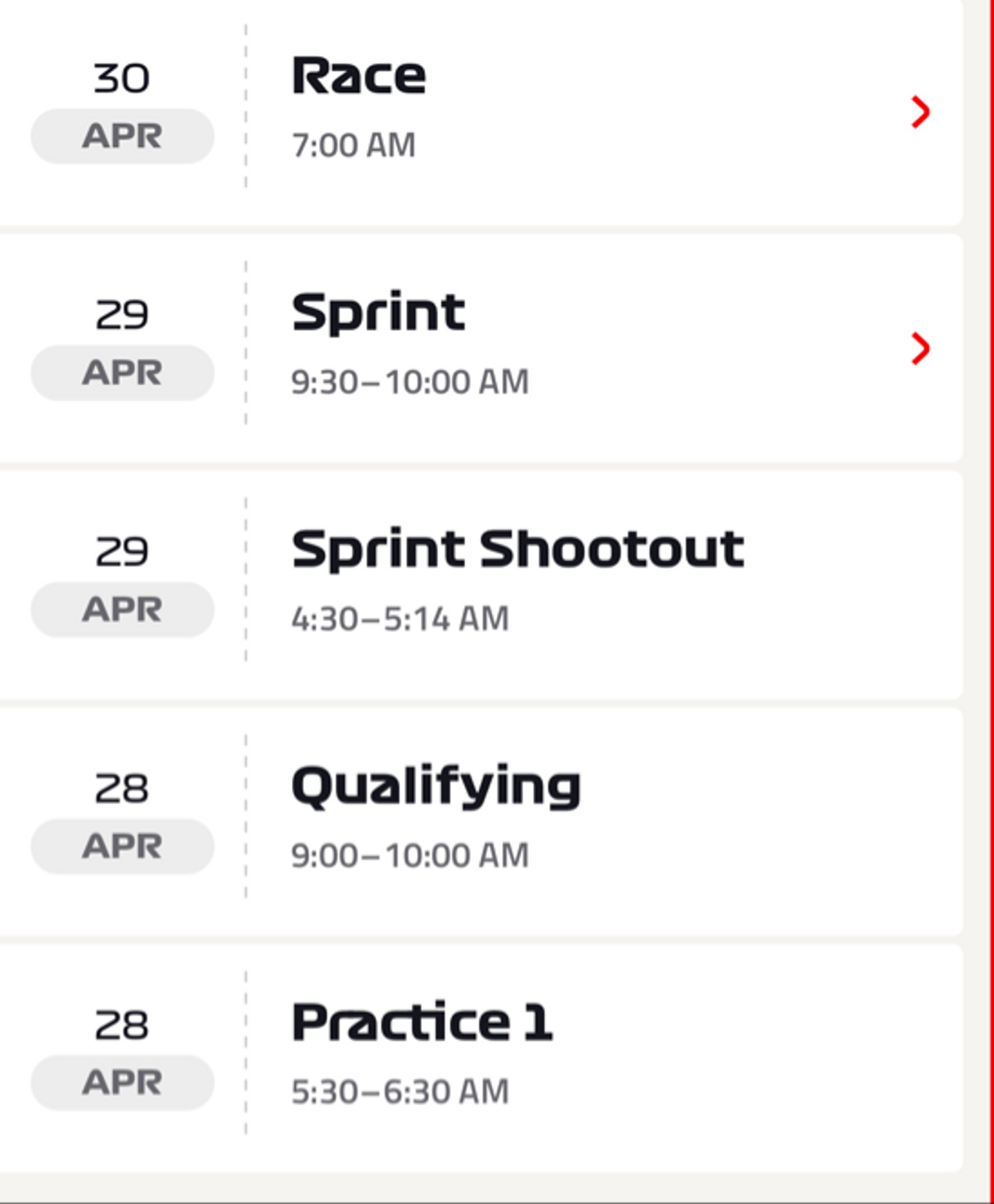Click the APR badge next to Sprint
This screenshot has height=1204, width=994.
[122, 373]
